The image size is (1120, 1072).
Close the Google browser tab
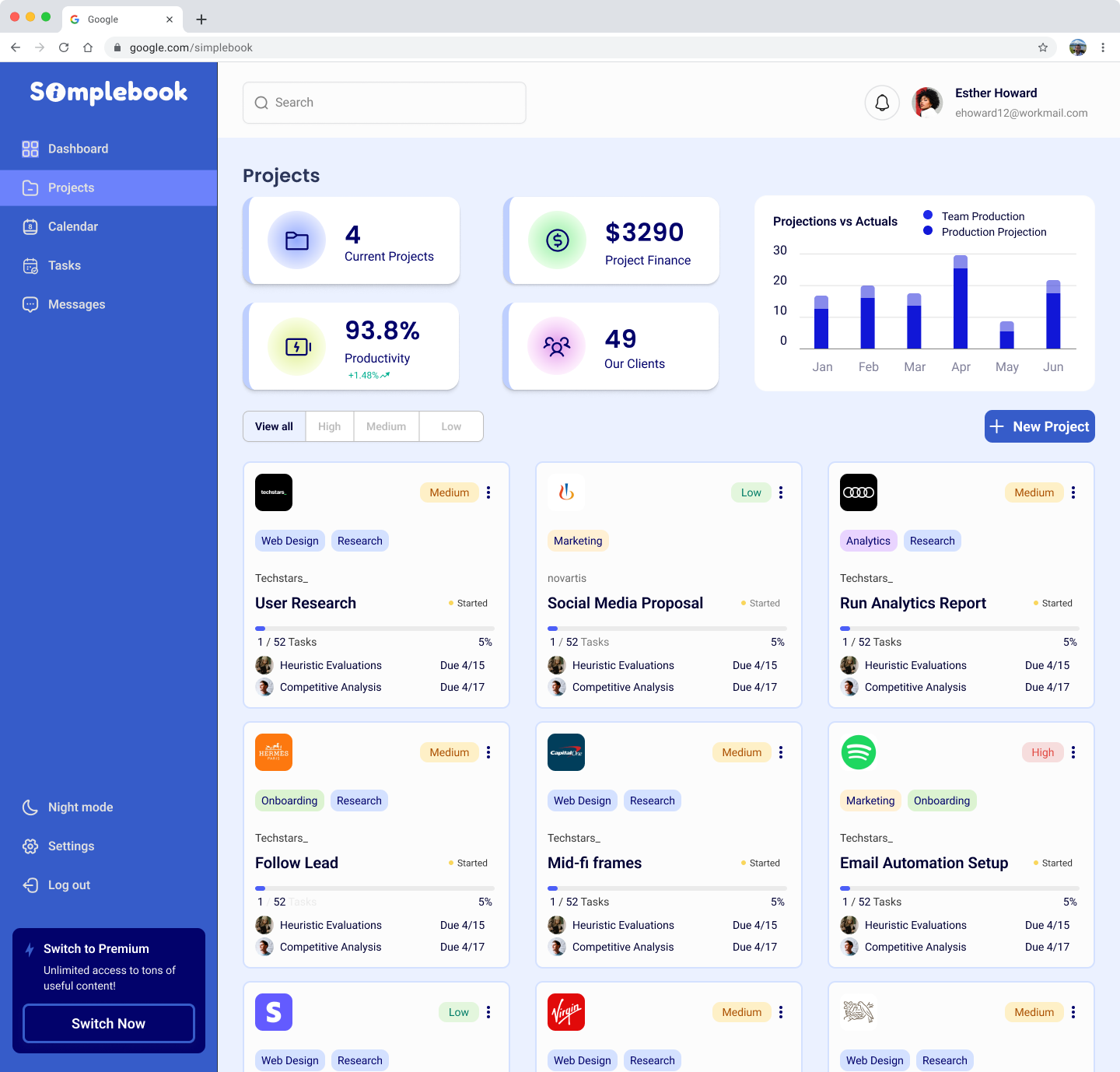(x=170, y=19)
